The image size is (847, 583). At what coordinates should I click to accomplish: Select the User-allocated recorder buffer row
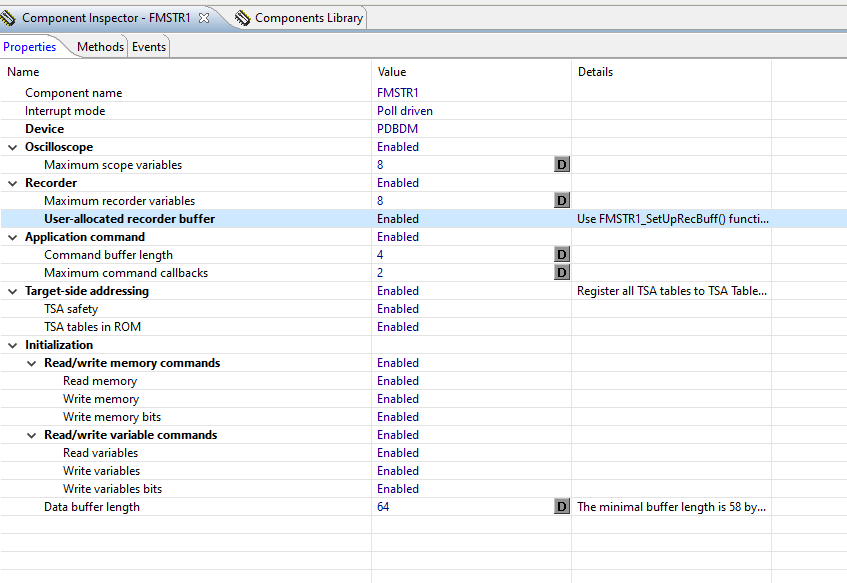129,219
